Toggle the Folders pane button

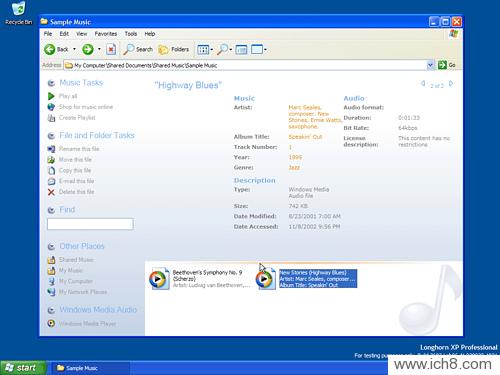coord(174,49)
